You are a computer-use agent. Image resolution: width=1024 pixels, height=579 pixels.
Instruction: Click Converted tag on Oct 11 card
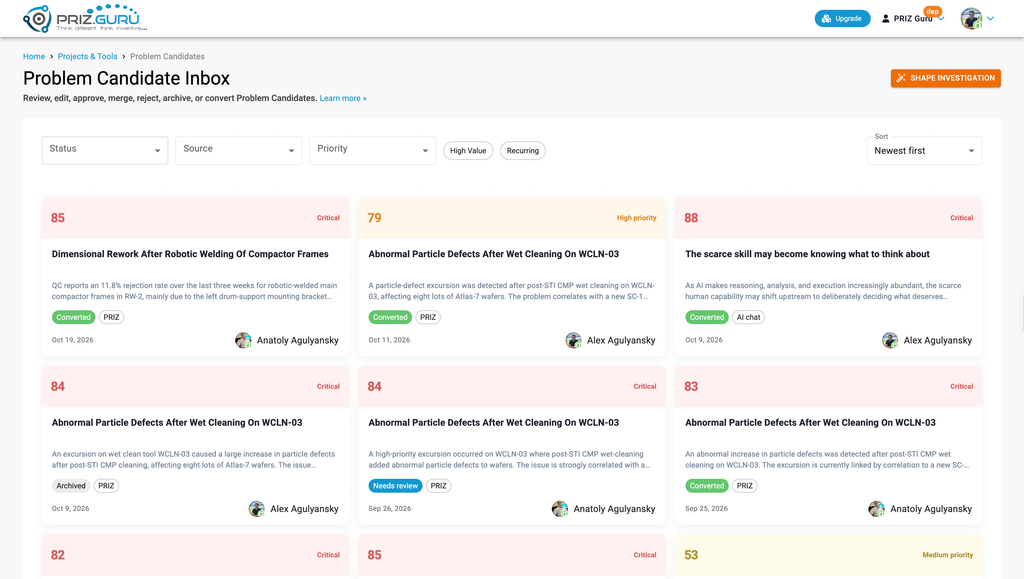tap(390, 317)
